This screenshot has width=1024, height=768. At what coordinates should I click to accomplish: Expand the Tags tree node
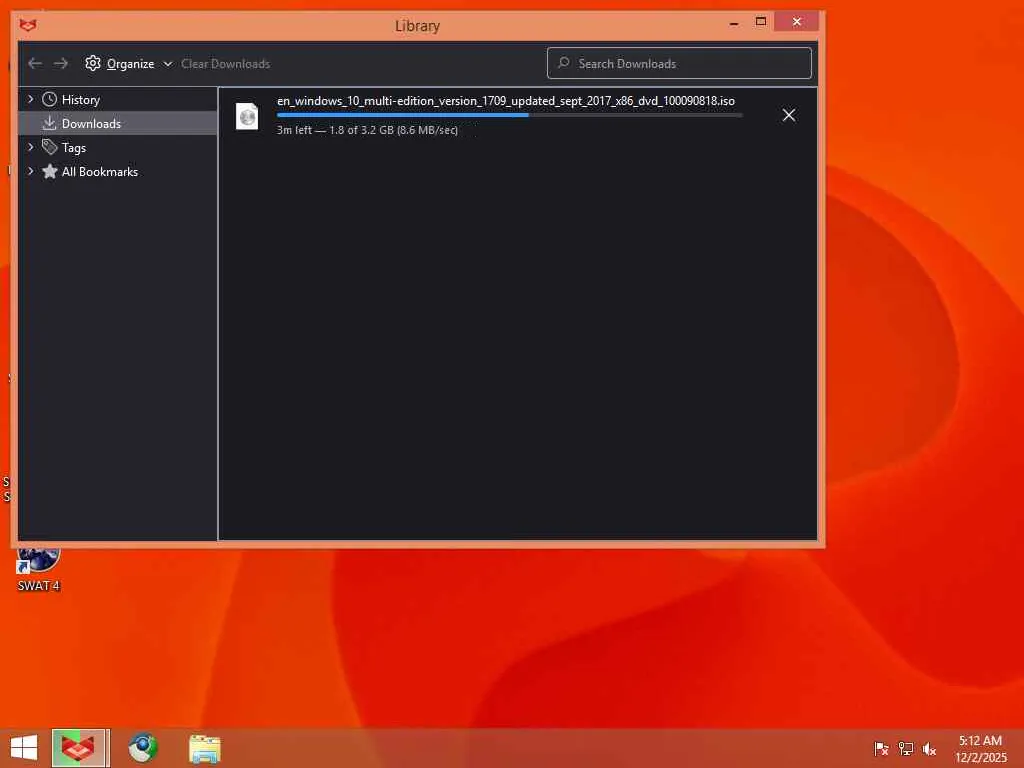[x=31, y=147]
